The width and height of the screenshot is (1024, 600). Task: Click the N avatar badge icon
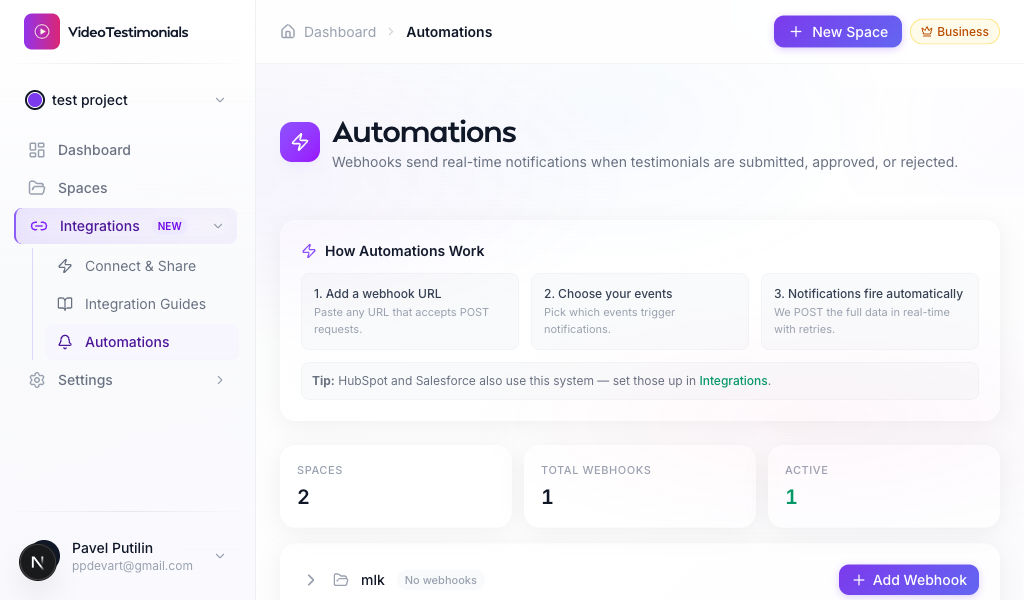38,562
